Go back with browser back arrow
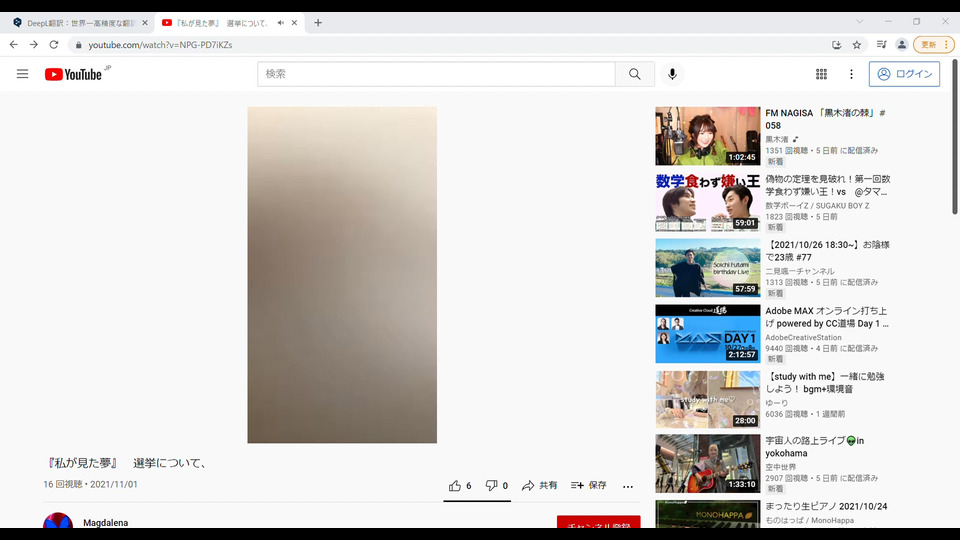 pos(13,45)
